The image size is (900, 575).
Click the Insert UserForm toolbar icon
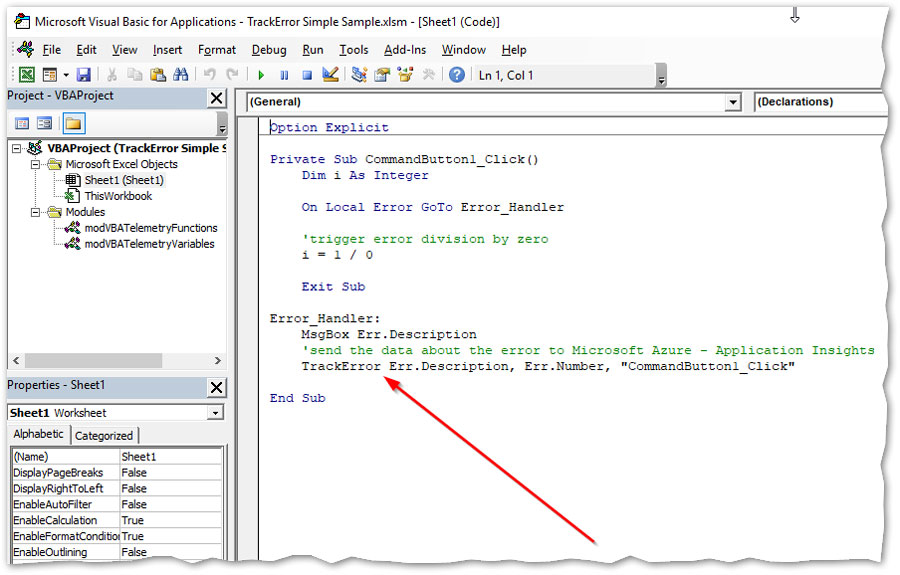[50, 75]
